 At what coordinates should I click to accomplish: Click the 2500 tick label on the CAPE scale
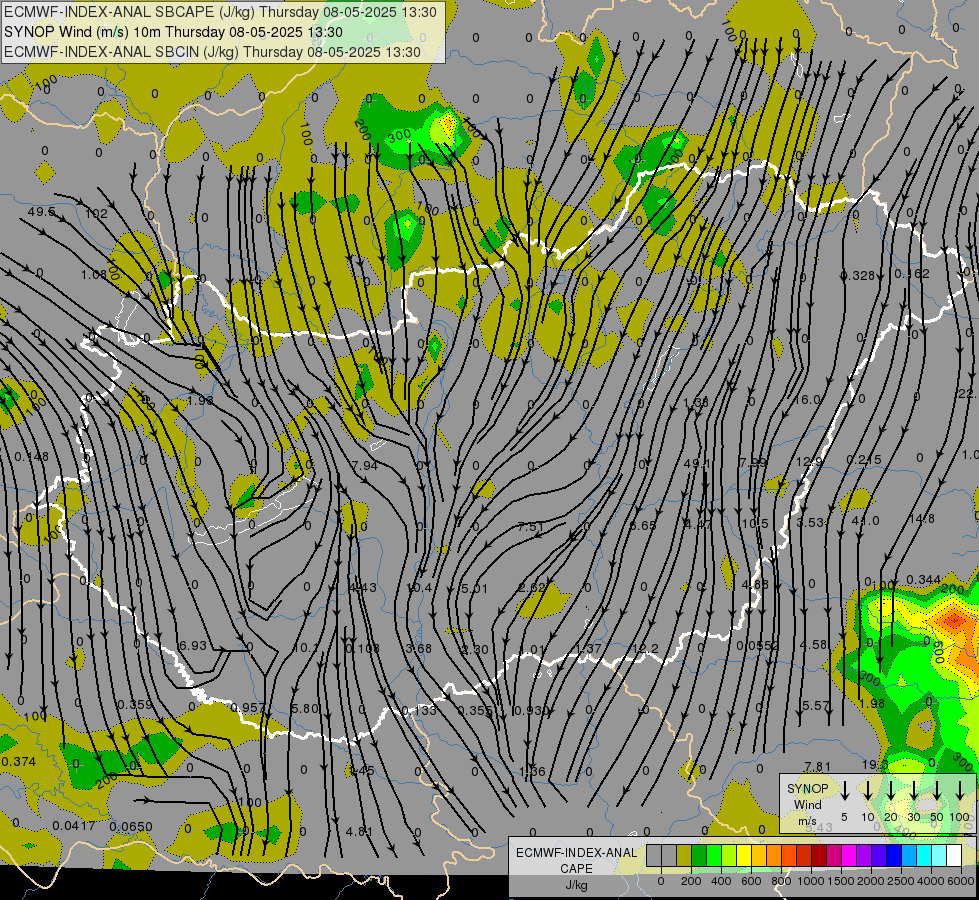point(901,881)
